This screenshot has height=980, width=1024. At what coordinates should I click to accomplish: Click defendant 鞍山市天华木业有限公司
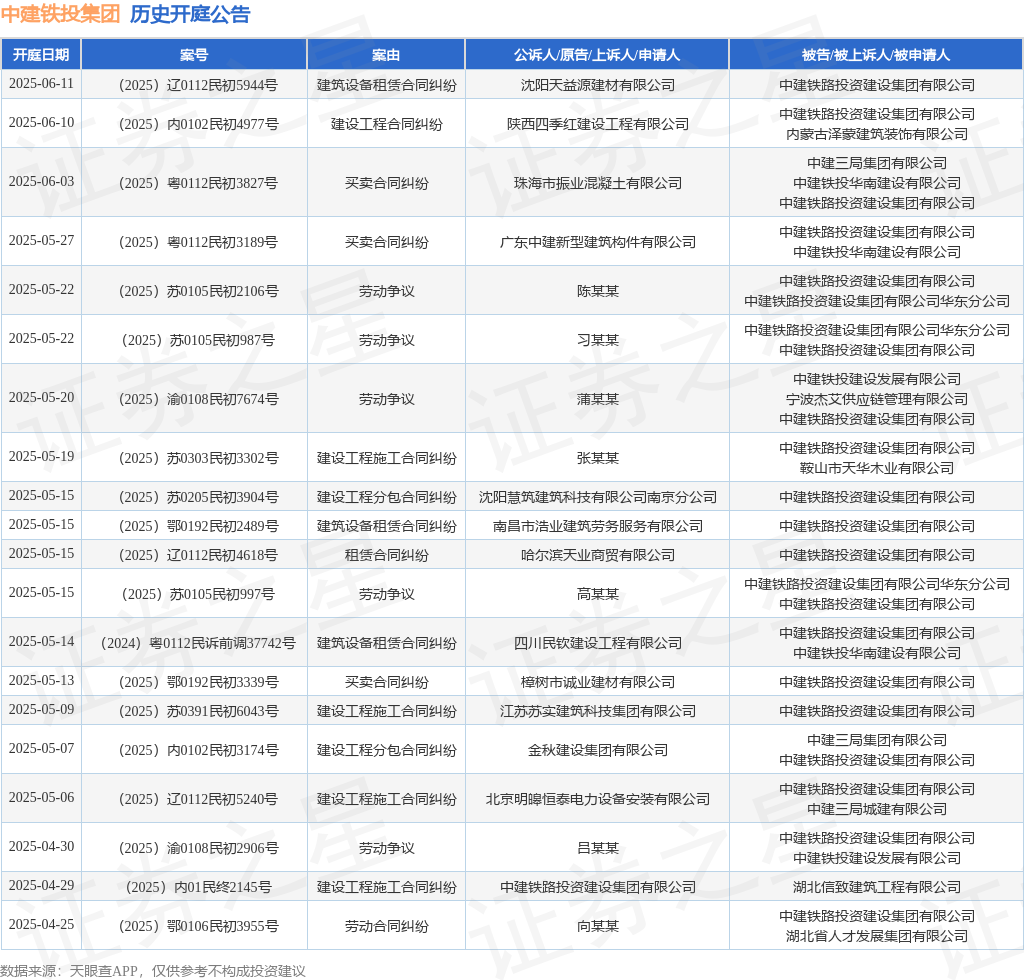(x=876, y=467)
